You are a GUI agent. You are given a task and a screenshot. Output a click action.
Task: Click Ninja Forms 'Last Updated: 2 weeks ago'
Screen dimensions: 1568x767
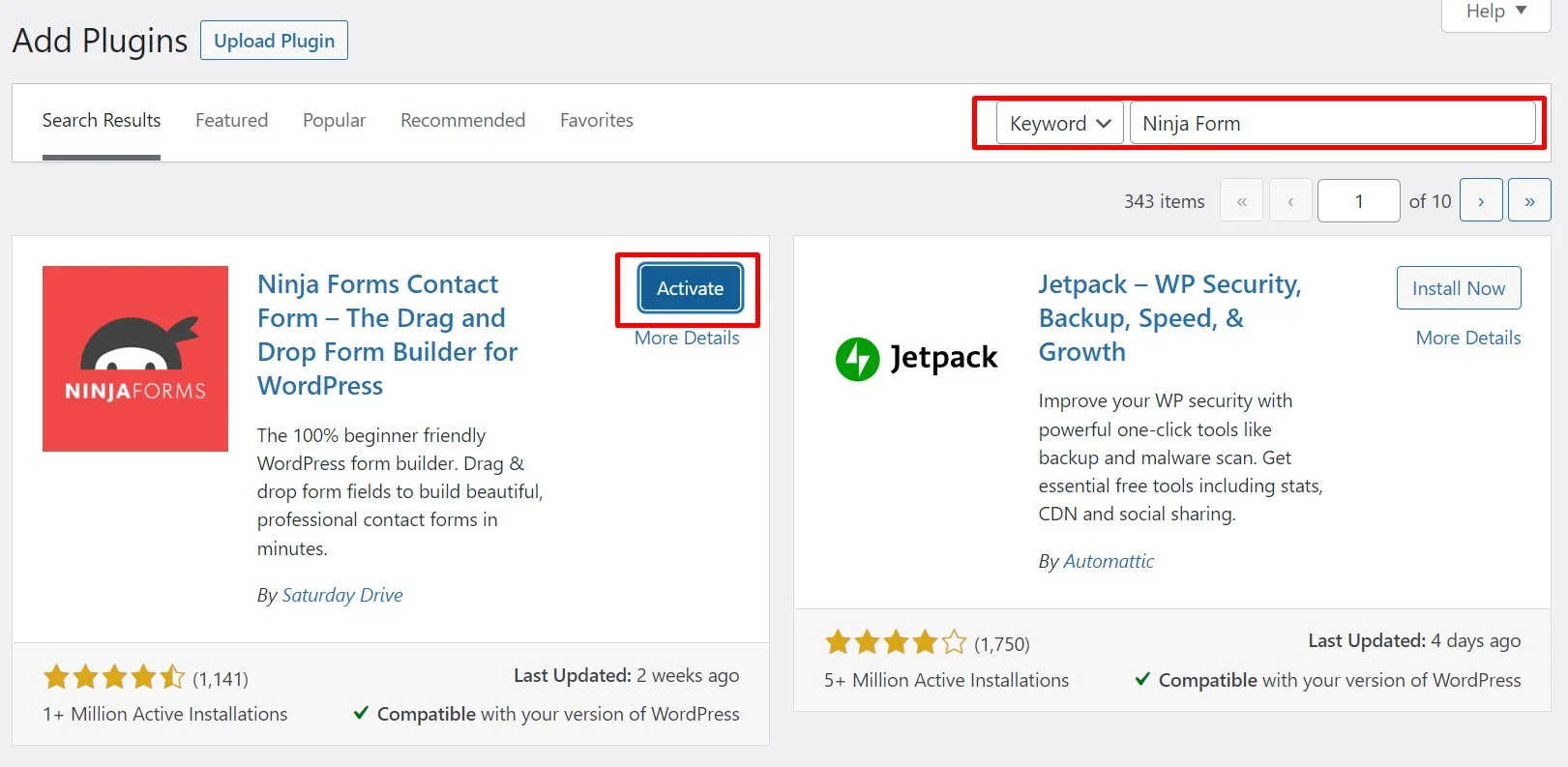point(627,675)
